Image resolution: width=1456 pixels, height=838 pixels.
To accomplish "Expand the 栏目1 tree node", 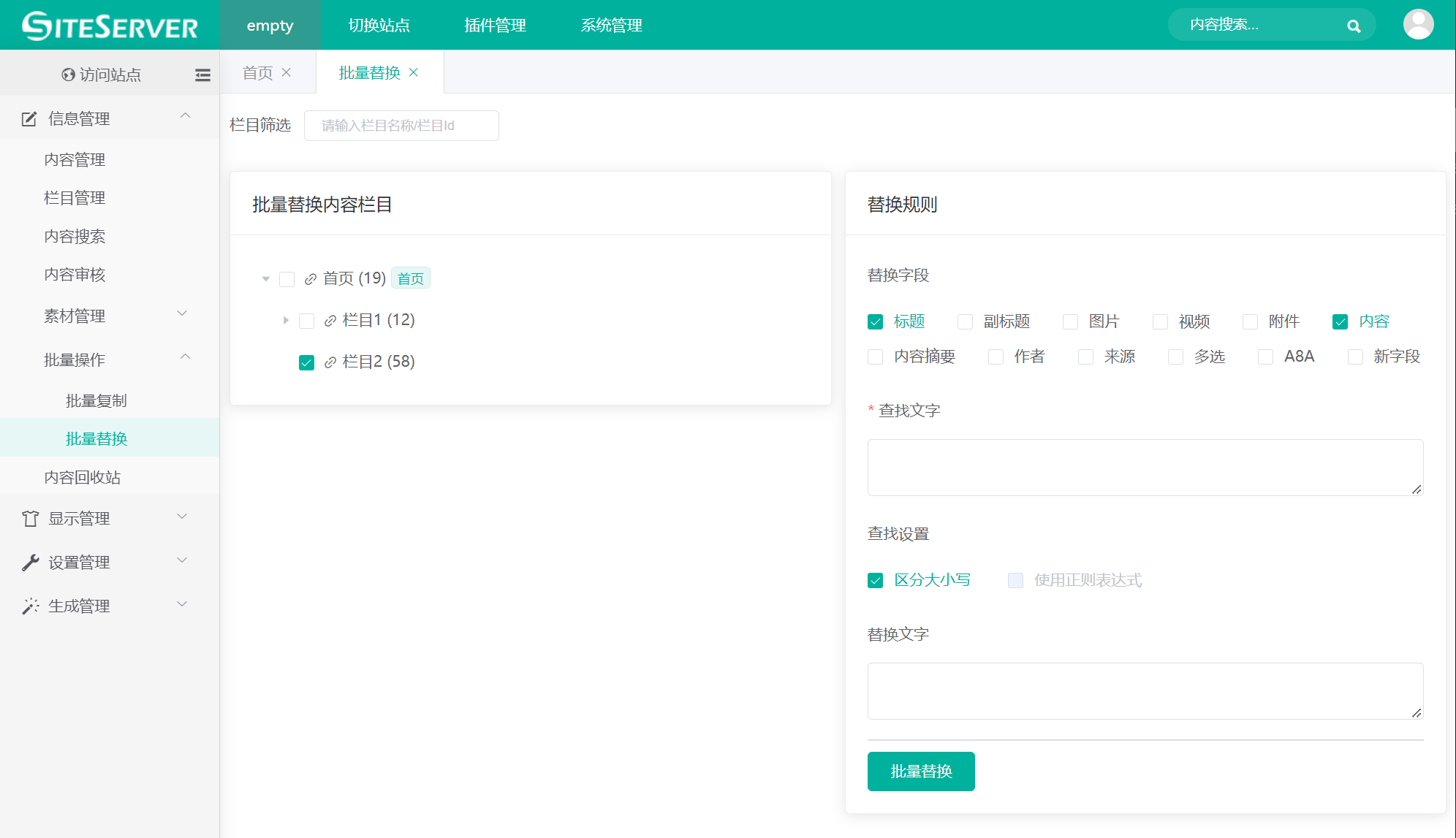I will pos(286,320).
